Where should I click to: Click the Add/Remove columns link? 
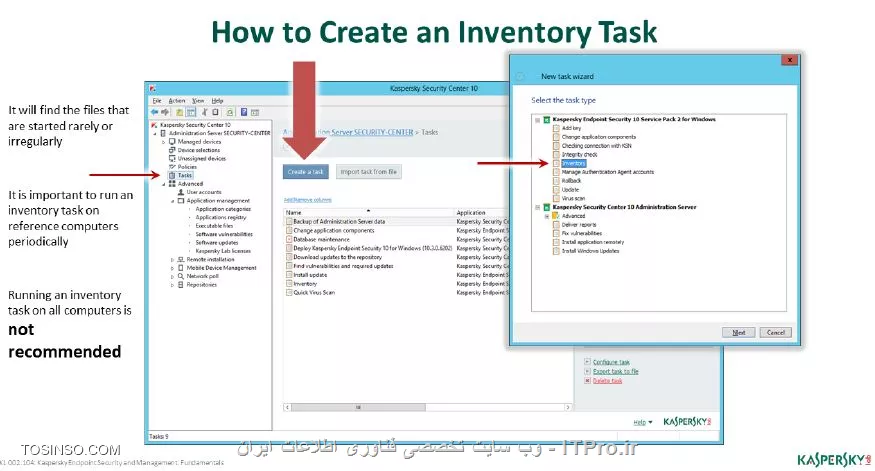(x=307, y=200)
